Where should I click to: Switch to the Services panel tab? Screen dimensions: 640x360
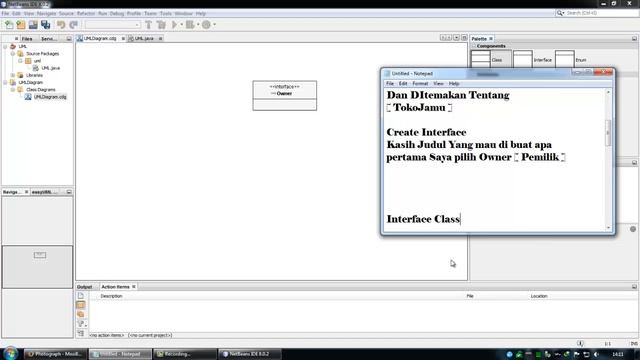click(x=48, y=39)
